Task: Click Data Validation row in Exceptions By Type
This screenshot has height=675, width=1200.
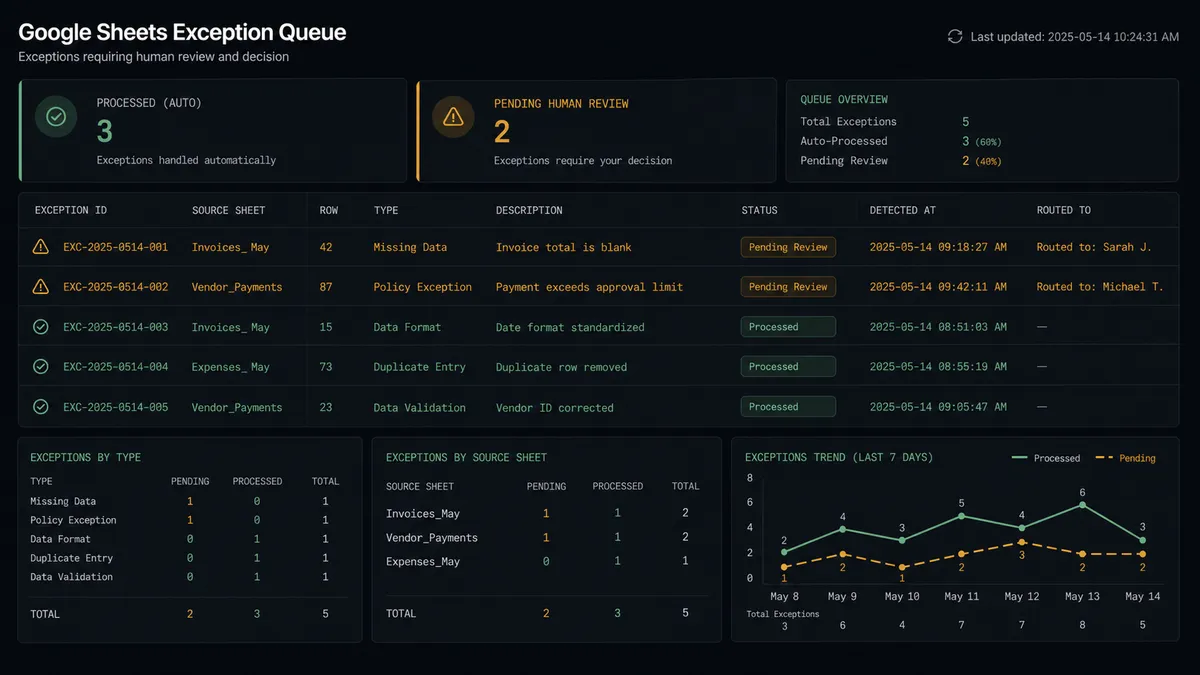Action: 189,577
